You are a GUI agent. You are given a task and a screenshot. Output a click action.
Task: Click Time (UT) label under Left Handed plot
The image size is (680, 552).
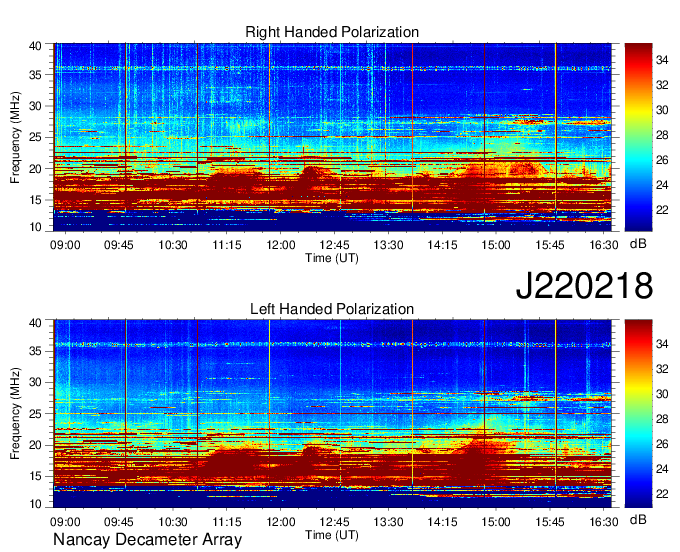[x=332, y=535]
